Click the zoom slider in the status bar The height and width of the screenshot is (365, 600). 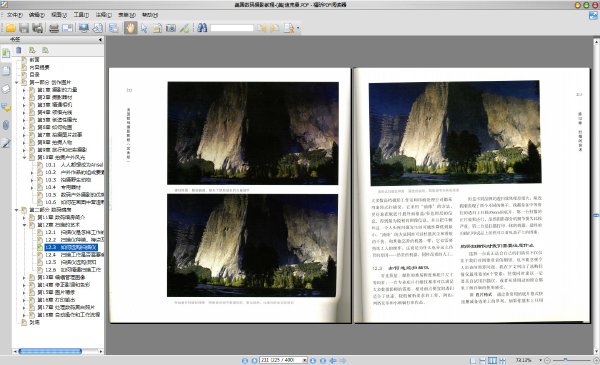571,360
